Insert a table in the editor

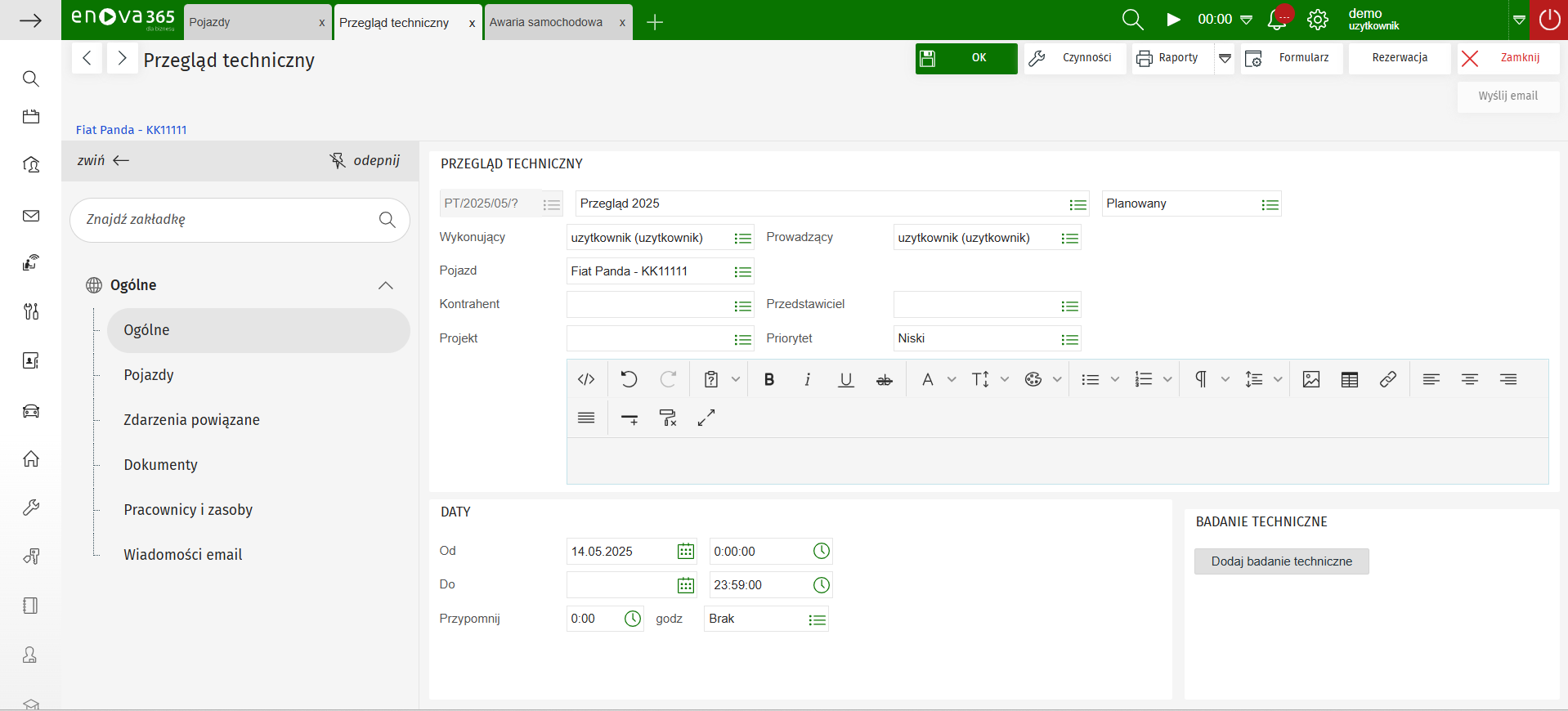[x=1349, y=379]
